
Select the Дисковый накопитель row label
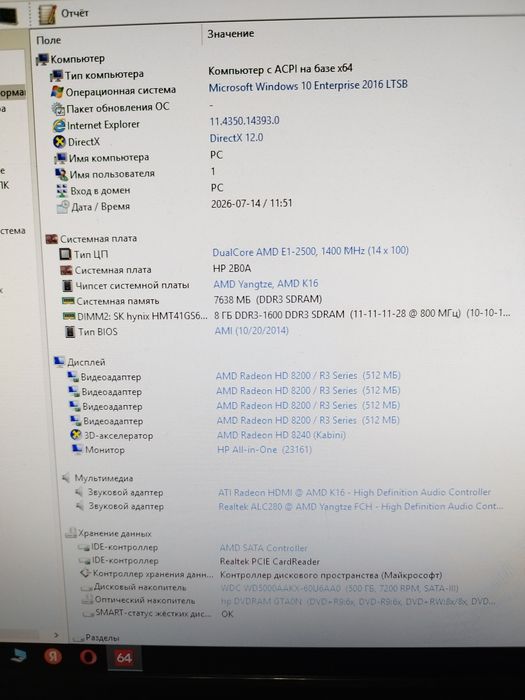click(x=140, y=587)
